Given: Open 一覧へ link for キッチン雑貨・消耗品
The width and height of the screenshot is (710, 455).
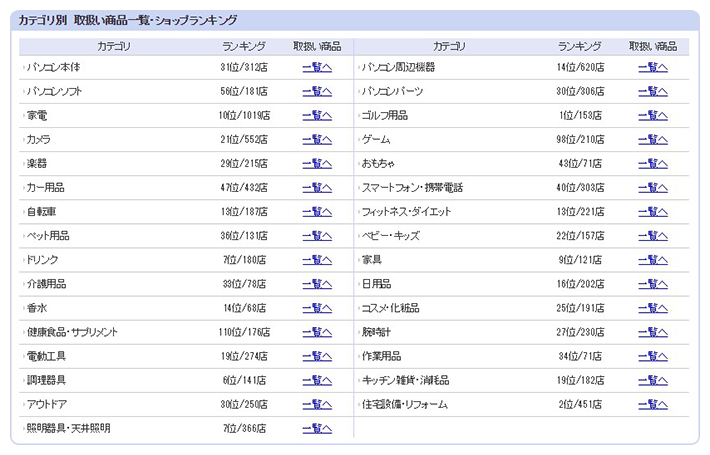Looking at the screenshot, I should point(653,380).
